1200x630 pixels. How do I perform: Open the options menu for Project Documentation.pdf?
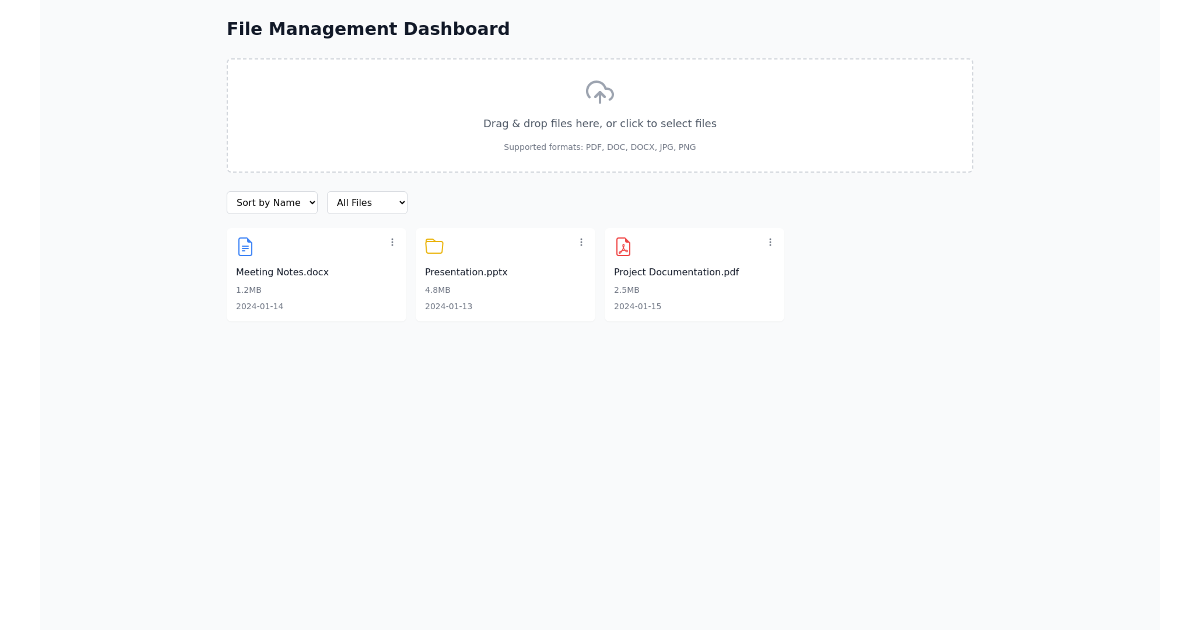click(x=770, y=242)
